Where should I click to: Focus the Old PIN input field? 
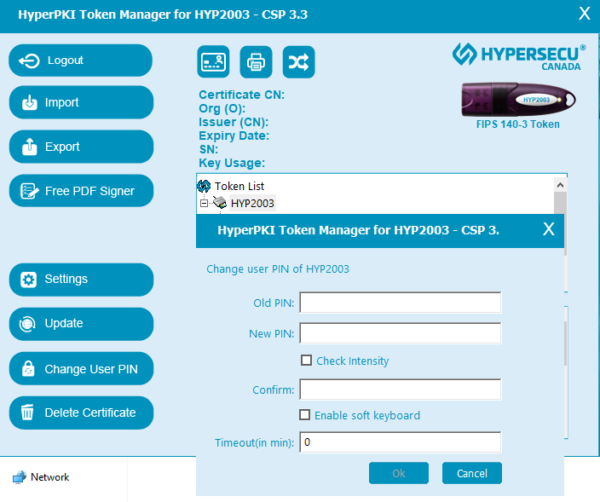click(x=400, y=303)
